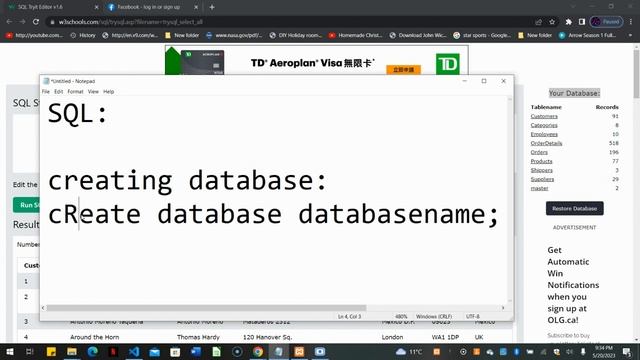Open Arrow Season 1 bookmark
Image resolution: width=640 pixels, height=360 pixels.
pyautogui.click(x=587, y=35)
